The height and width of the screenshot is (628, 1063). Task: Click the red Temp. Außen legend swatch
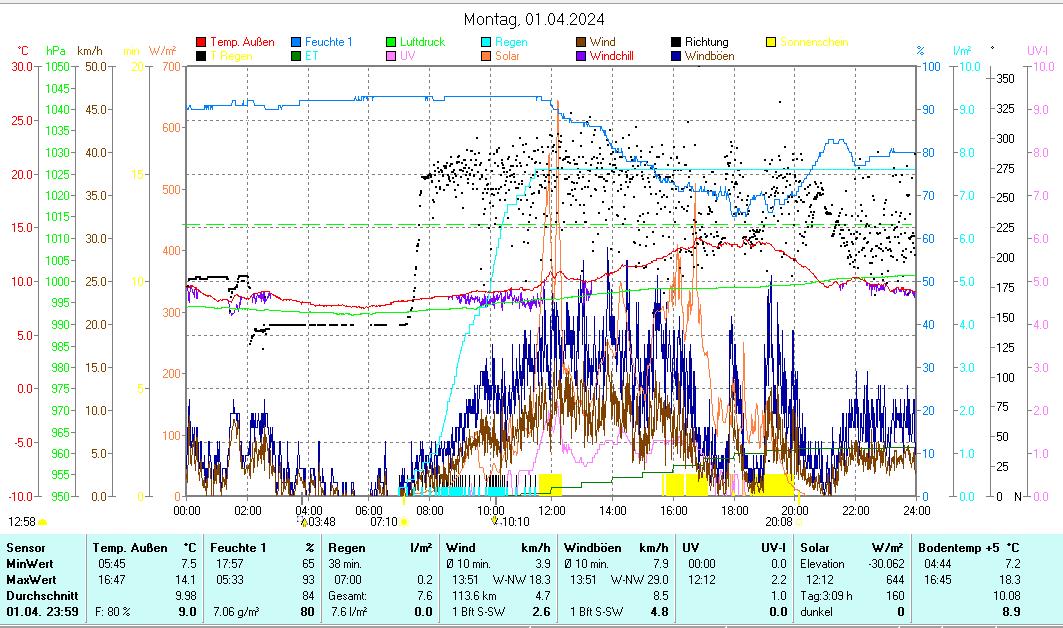(x=201, y=42)
